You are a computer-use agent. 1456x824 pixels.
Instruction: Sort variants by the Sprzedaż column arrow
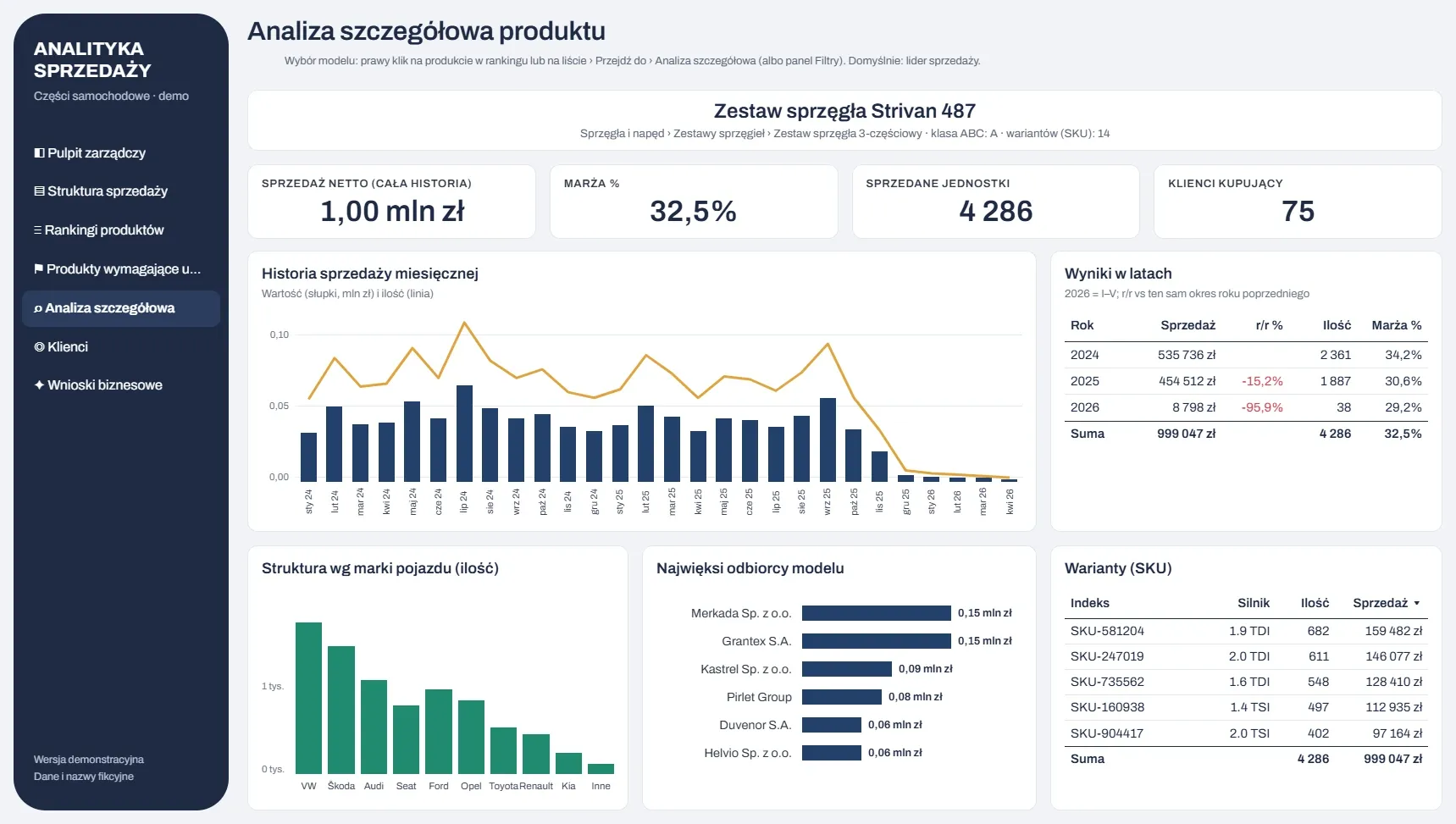pyautogui.click(x=1417, y=604)
